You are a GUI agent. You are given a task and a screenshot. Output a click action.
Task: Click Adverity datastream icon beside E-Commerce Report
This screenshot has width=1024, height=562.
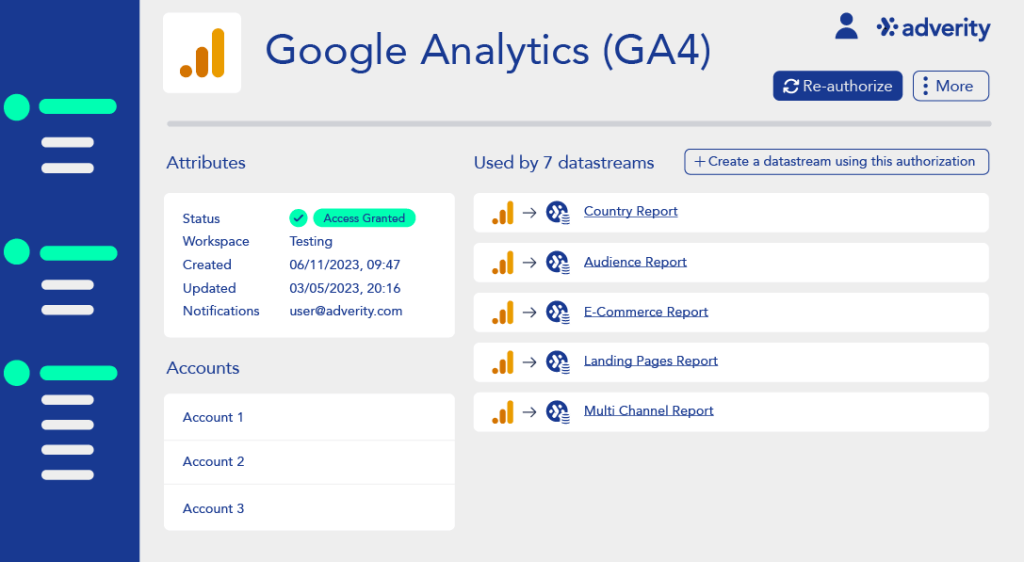click(558, 312)
